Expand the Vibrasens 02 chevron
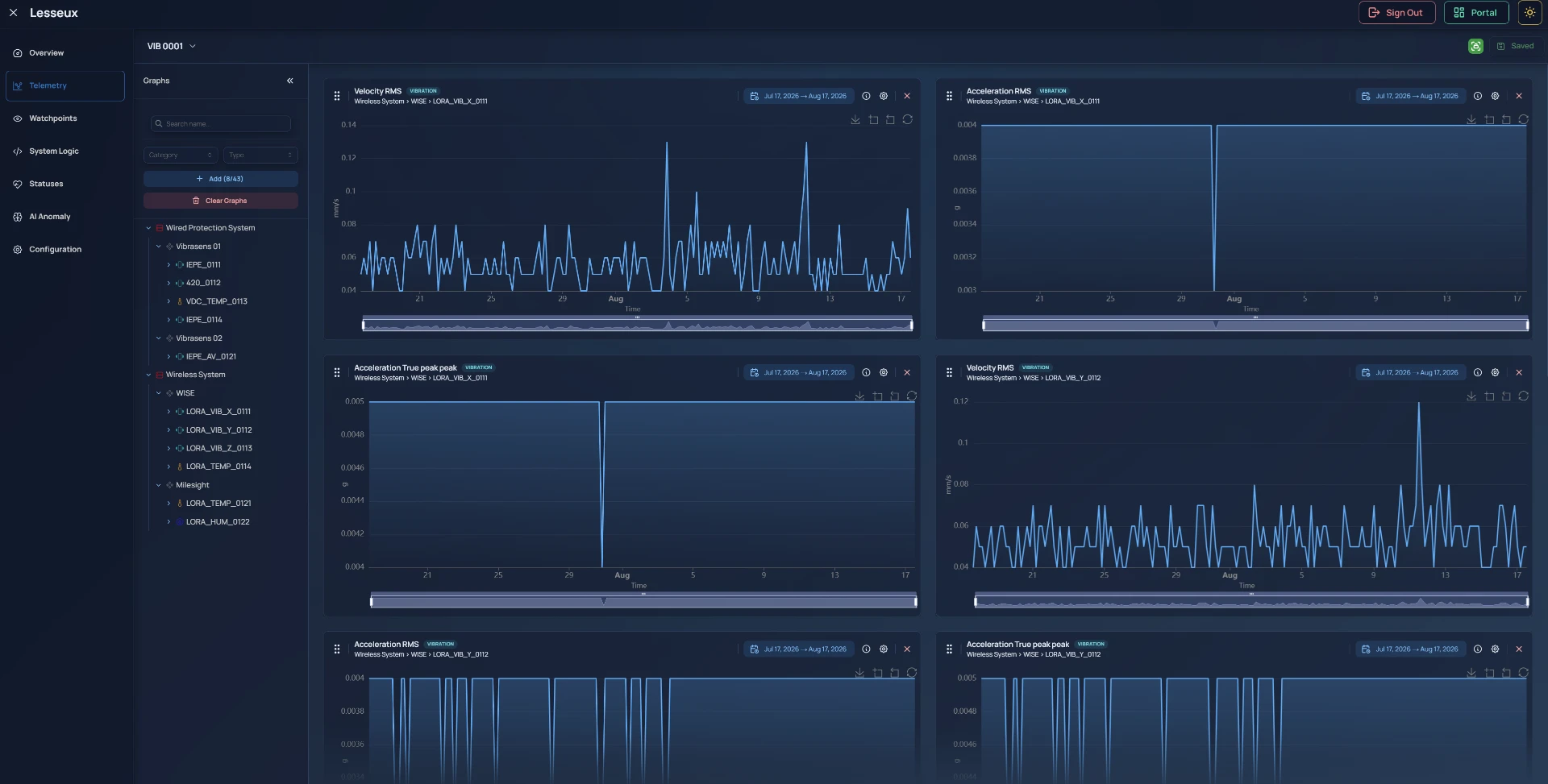Screen dimensions: 1548x784 click(x=159, y=338)
